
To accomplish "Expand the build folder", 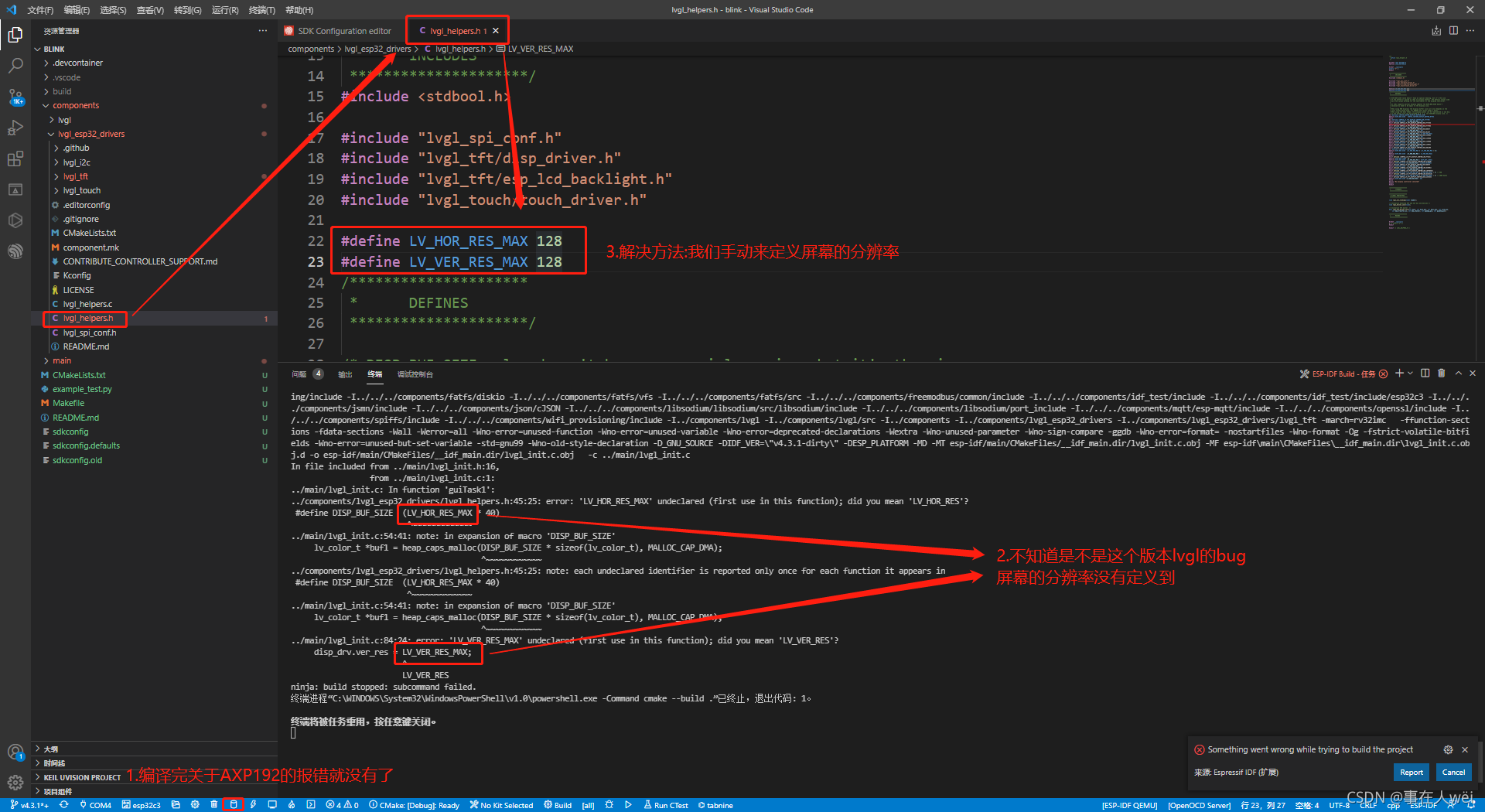I will (62, 91).
